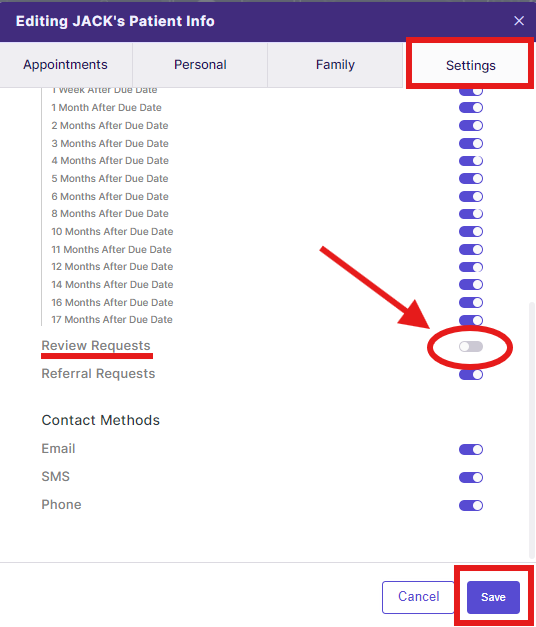This screenshot has height=627, width=536.
Task: Turn off the Email contact method
Action: point(471,449)
